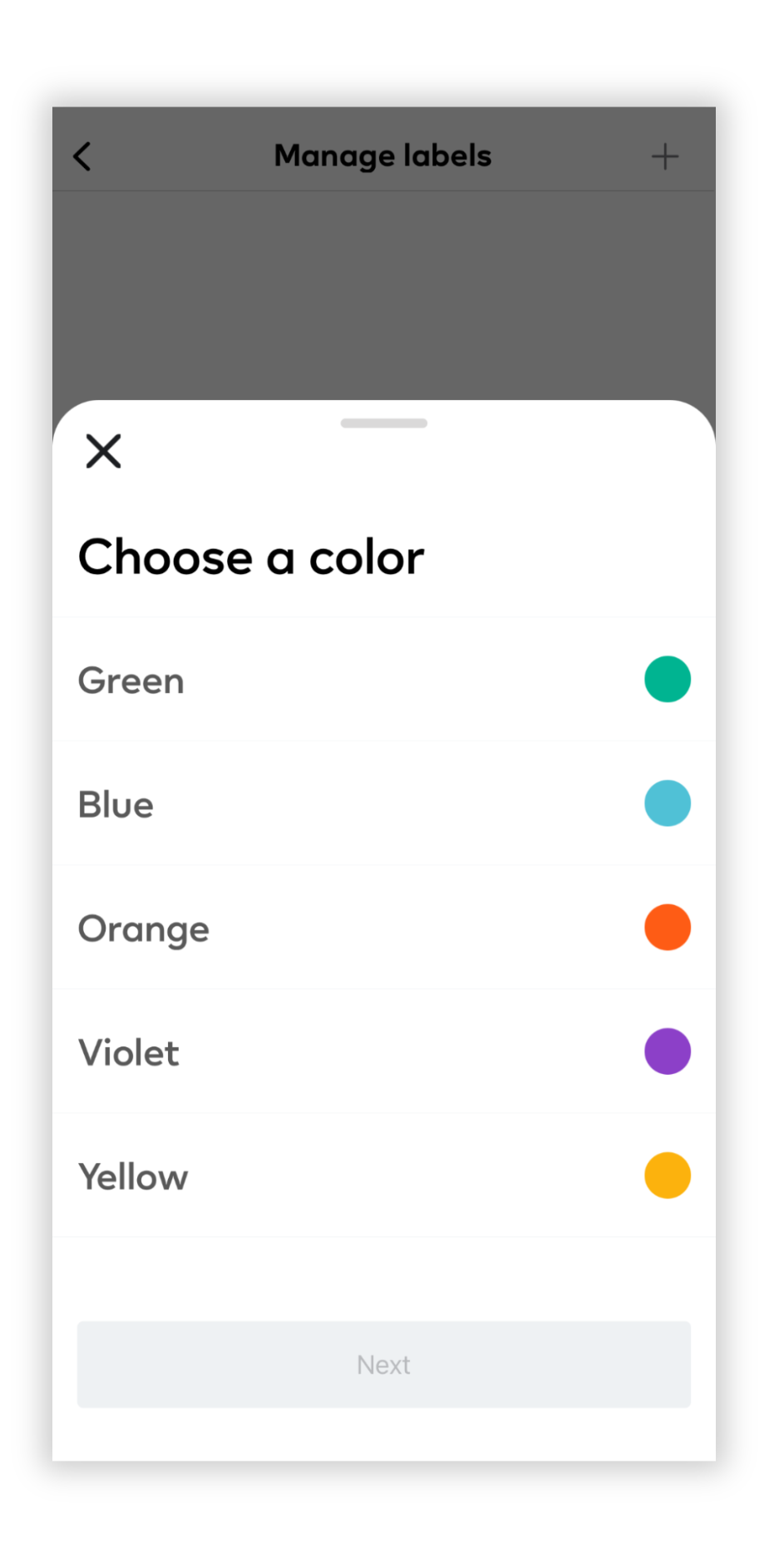Tap the sheet drag handle bar
769x1568 pixels.
[x=383, y=423]
